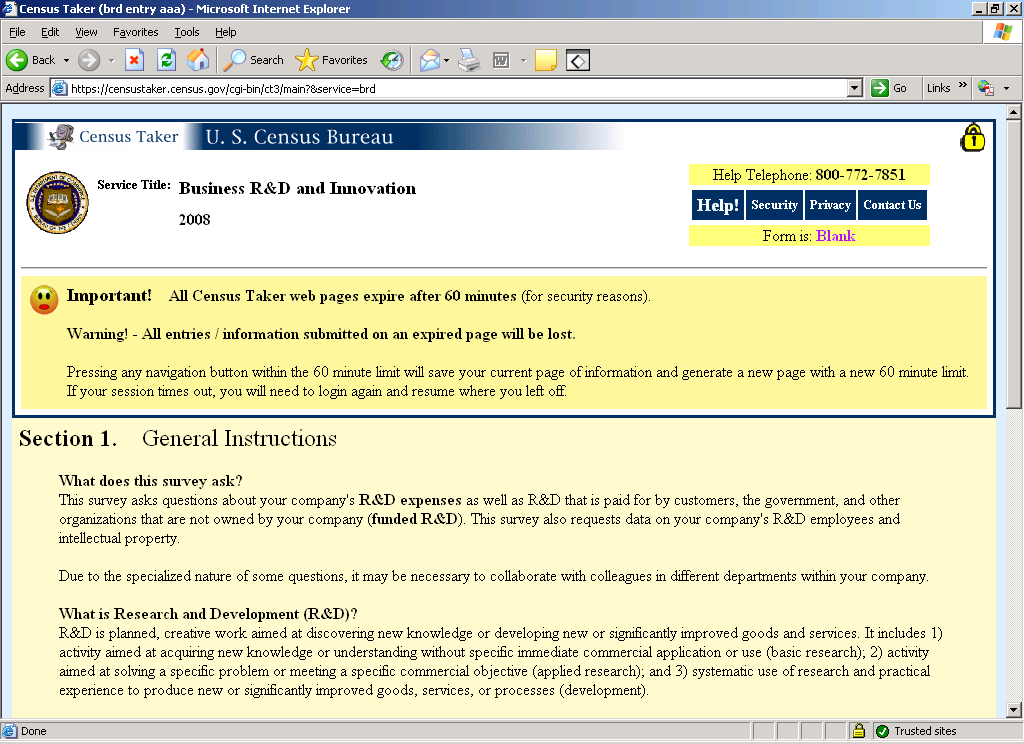Click the Department of Commerce seal image

57,202
